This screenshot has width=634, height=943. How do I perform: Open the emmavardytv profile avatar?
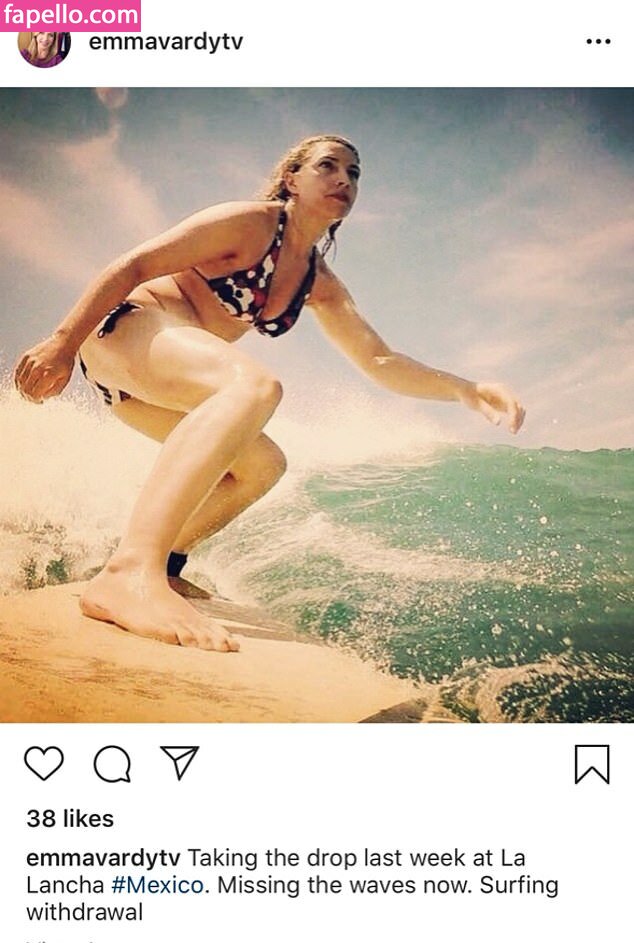point(45,48)
